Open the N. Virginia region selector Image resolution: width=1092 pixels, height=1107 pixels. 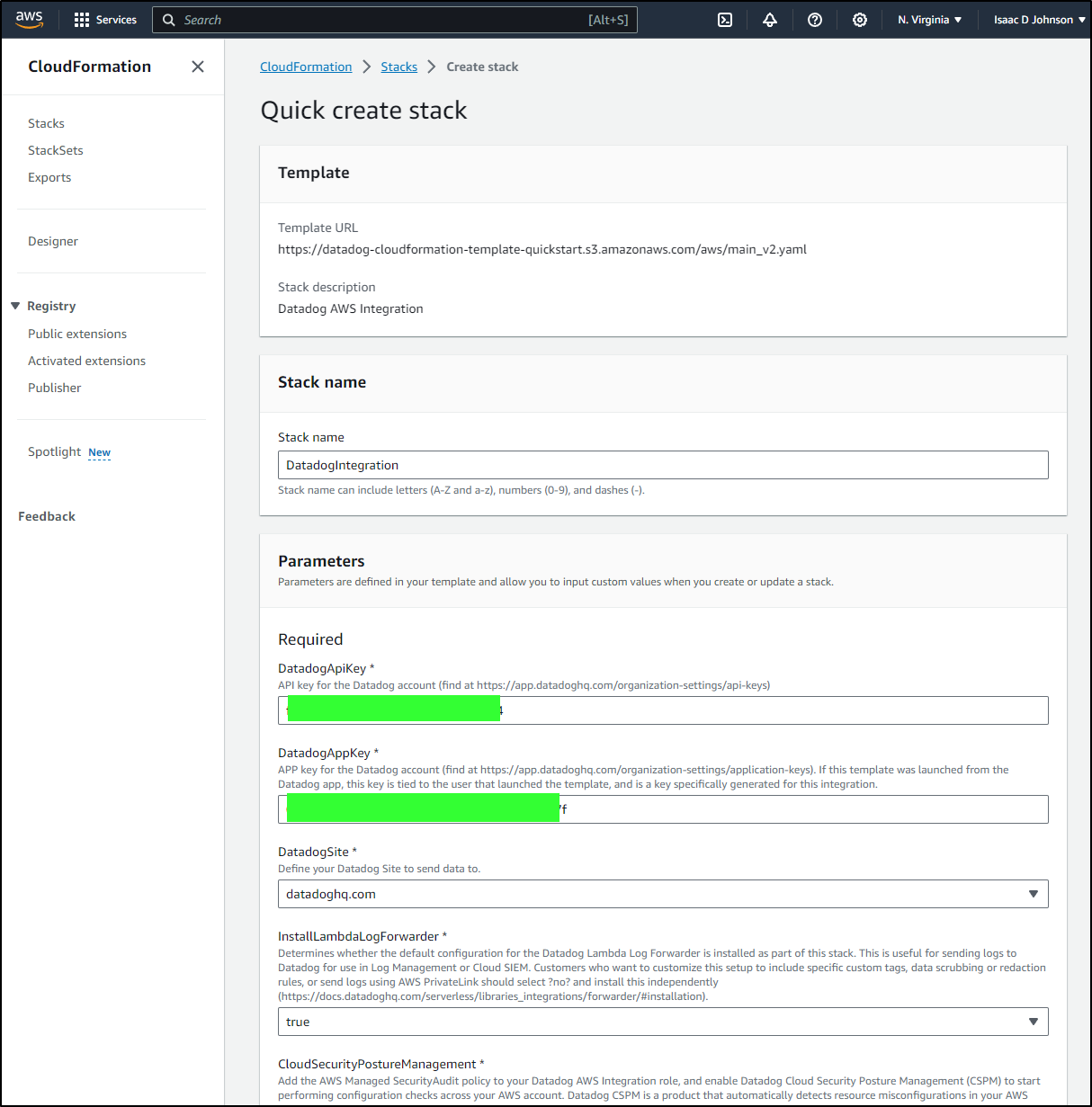click(x=929, y=20)
